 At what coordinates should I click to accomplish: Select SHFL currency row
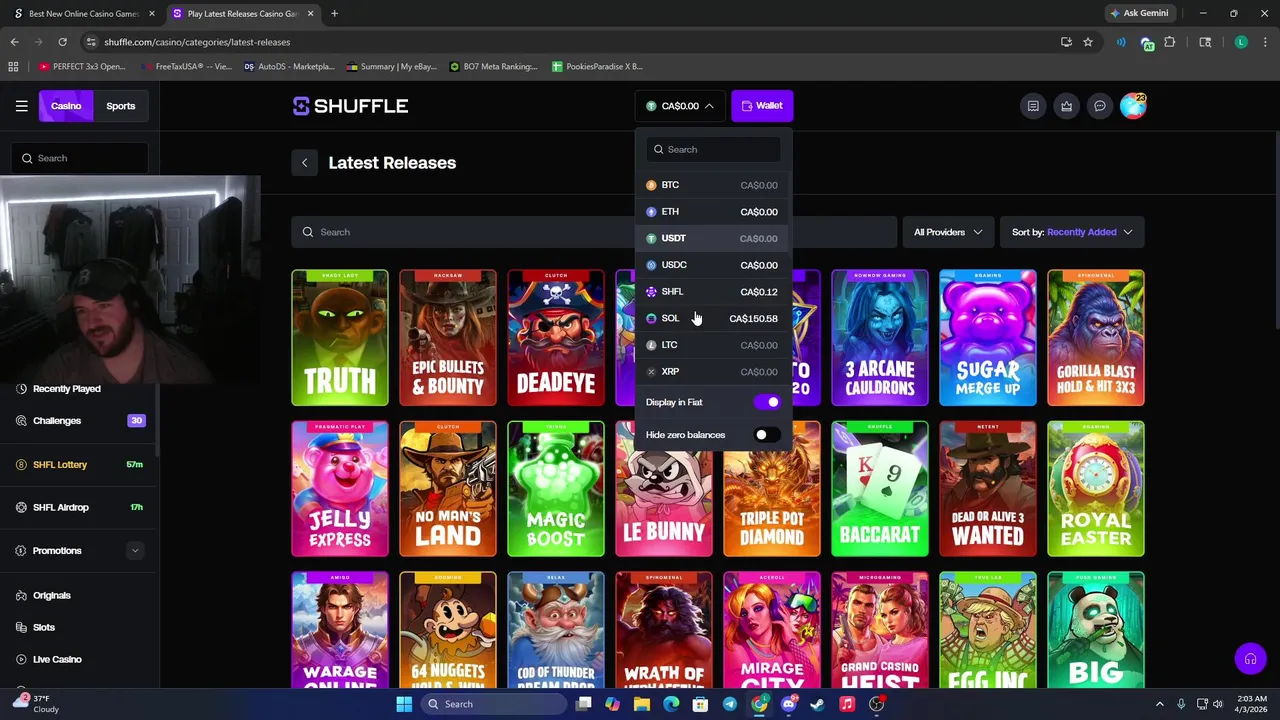click(712, 292)
